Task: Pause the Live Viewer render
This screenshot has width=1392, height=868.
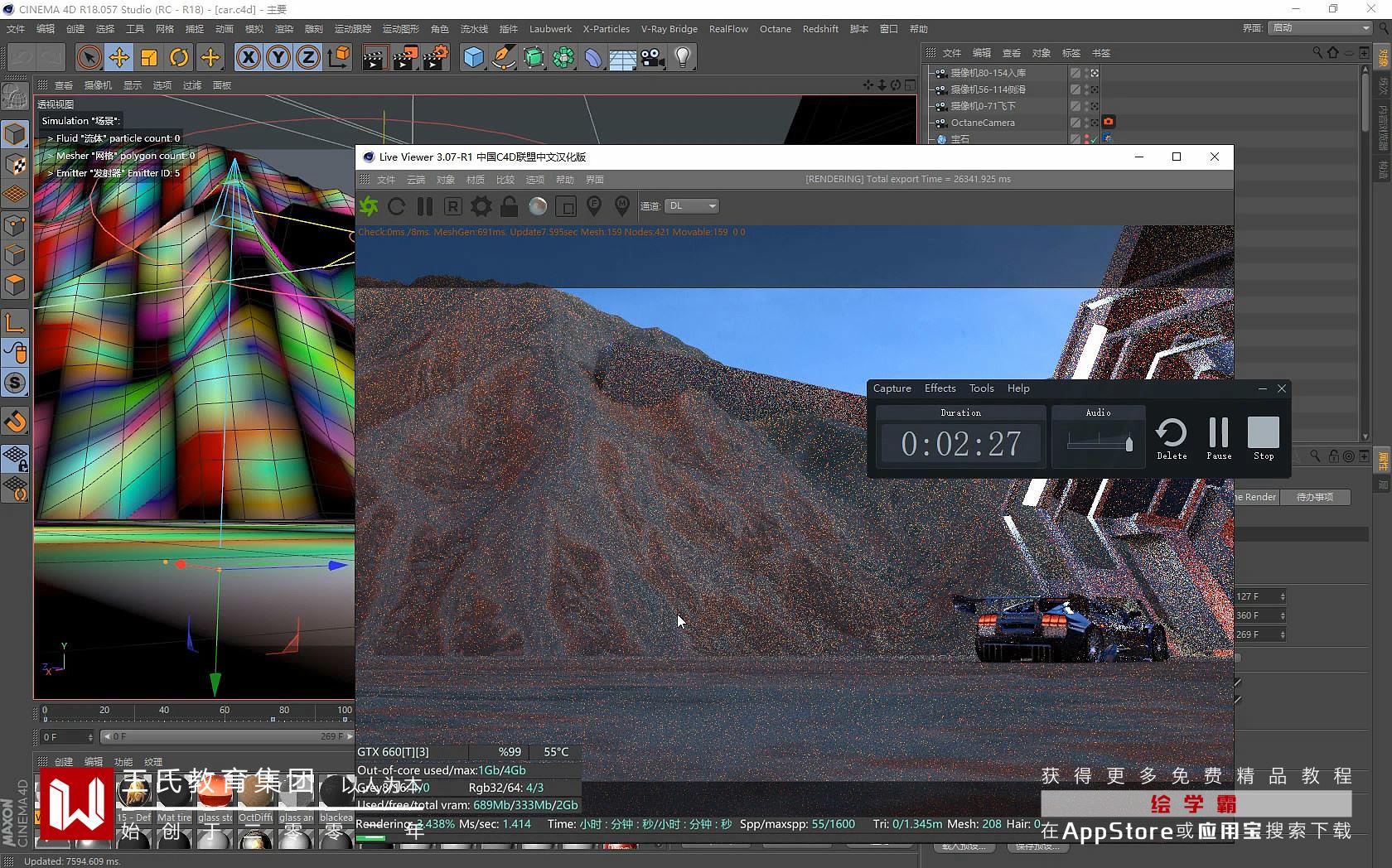Action: point(425,206)
